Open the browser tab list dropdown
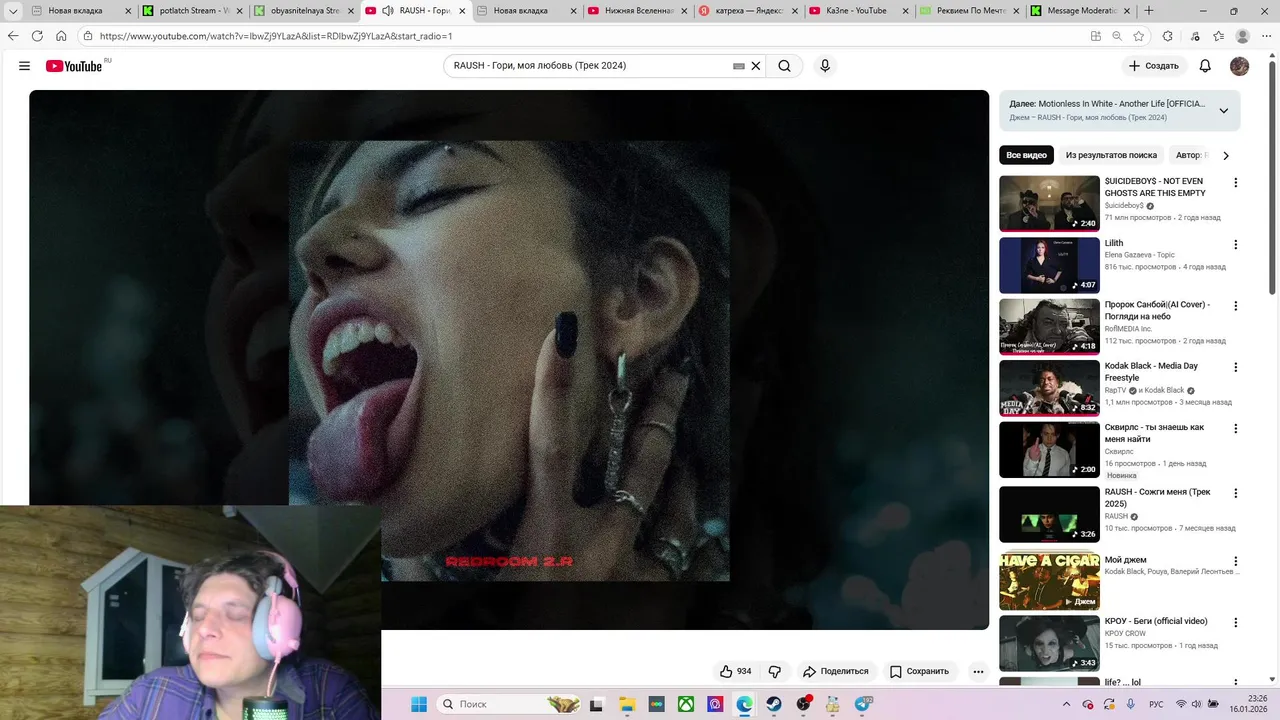Image resolution: width=1280 pixels, height=720 pixels. pyautogui.click(x=13, y=11)
